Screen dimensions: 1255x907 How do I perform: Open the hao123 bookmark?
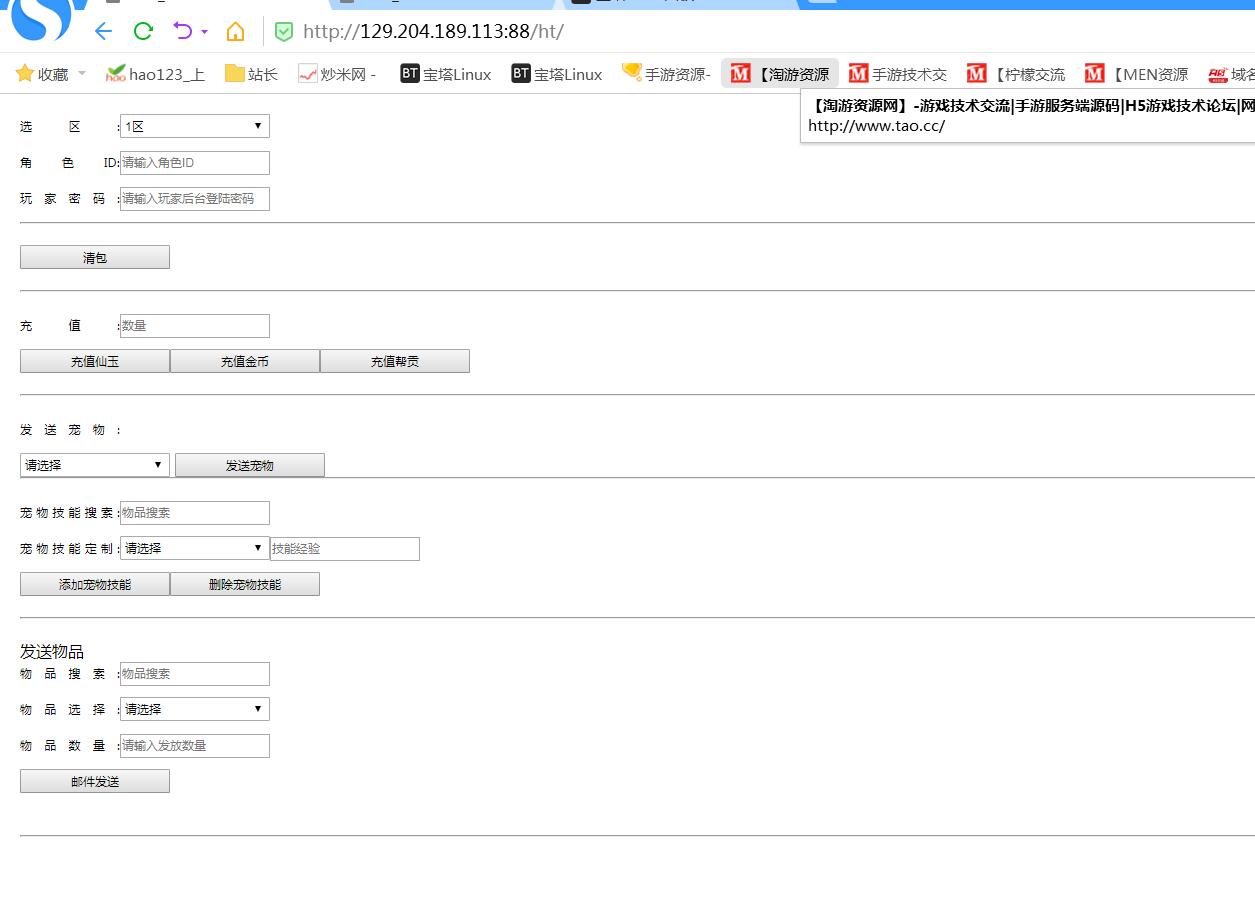(x=155, y=74)
